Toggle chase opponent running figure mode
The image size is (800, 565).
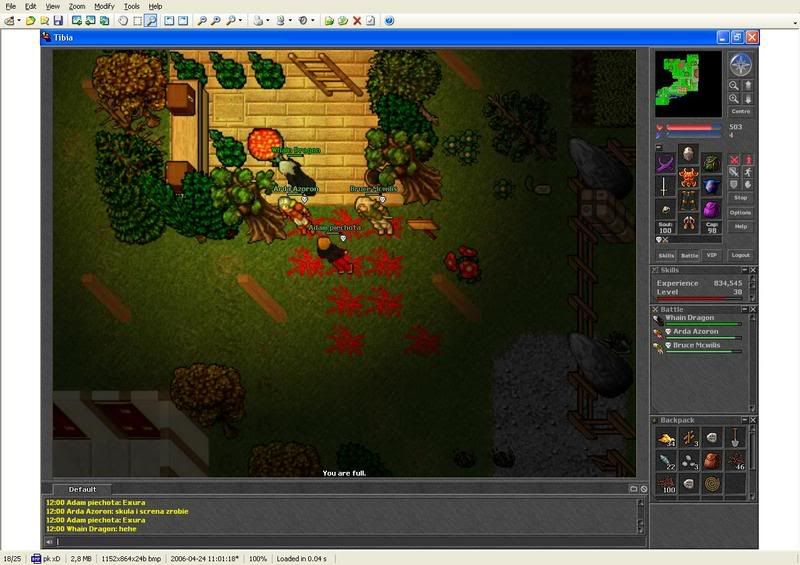coord(748,172)
